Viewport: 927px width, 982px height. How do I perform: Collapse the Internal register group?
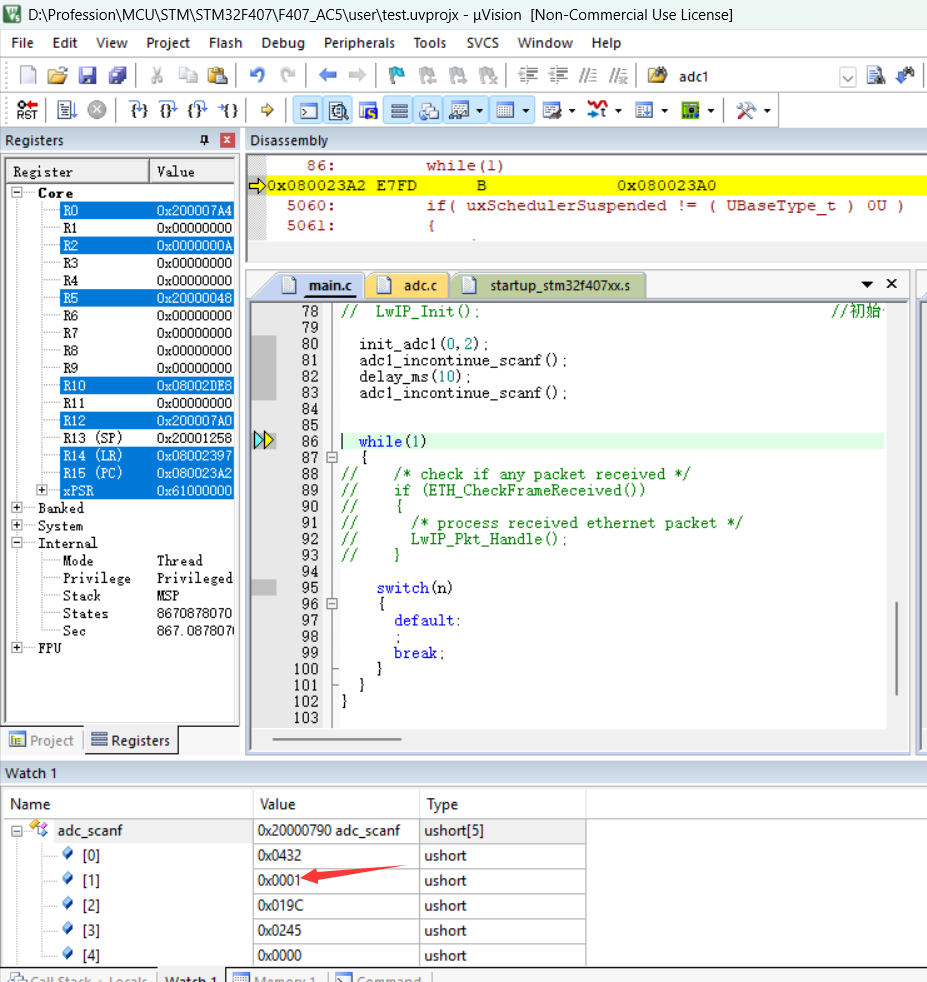[x=17, y=542]
